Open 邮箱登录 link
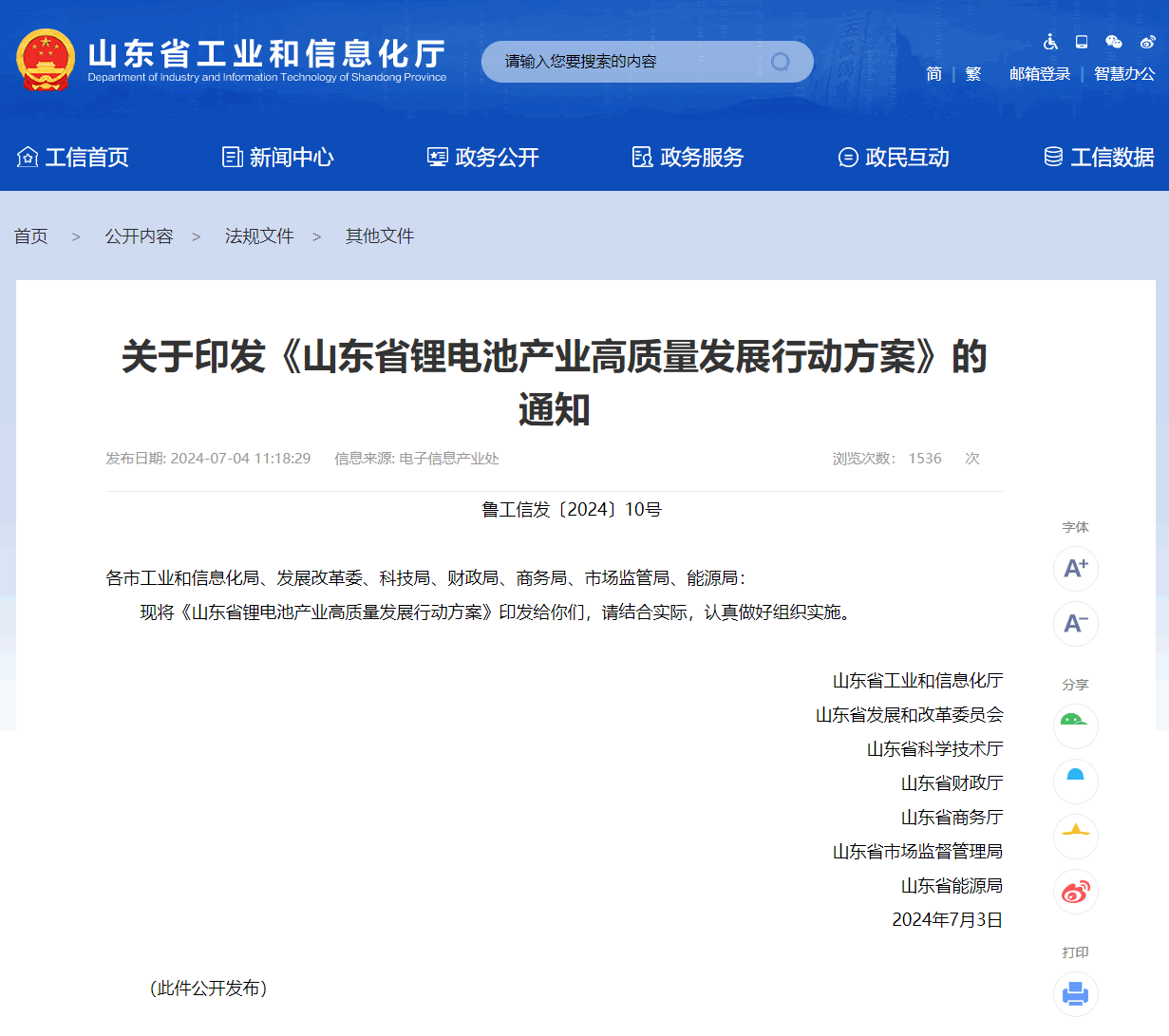The width and height of the screenshot is (1169, 1036). (1040, 74)
